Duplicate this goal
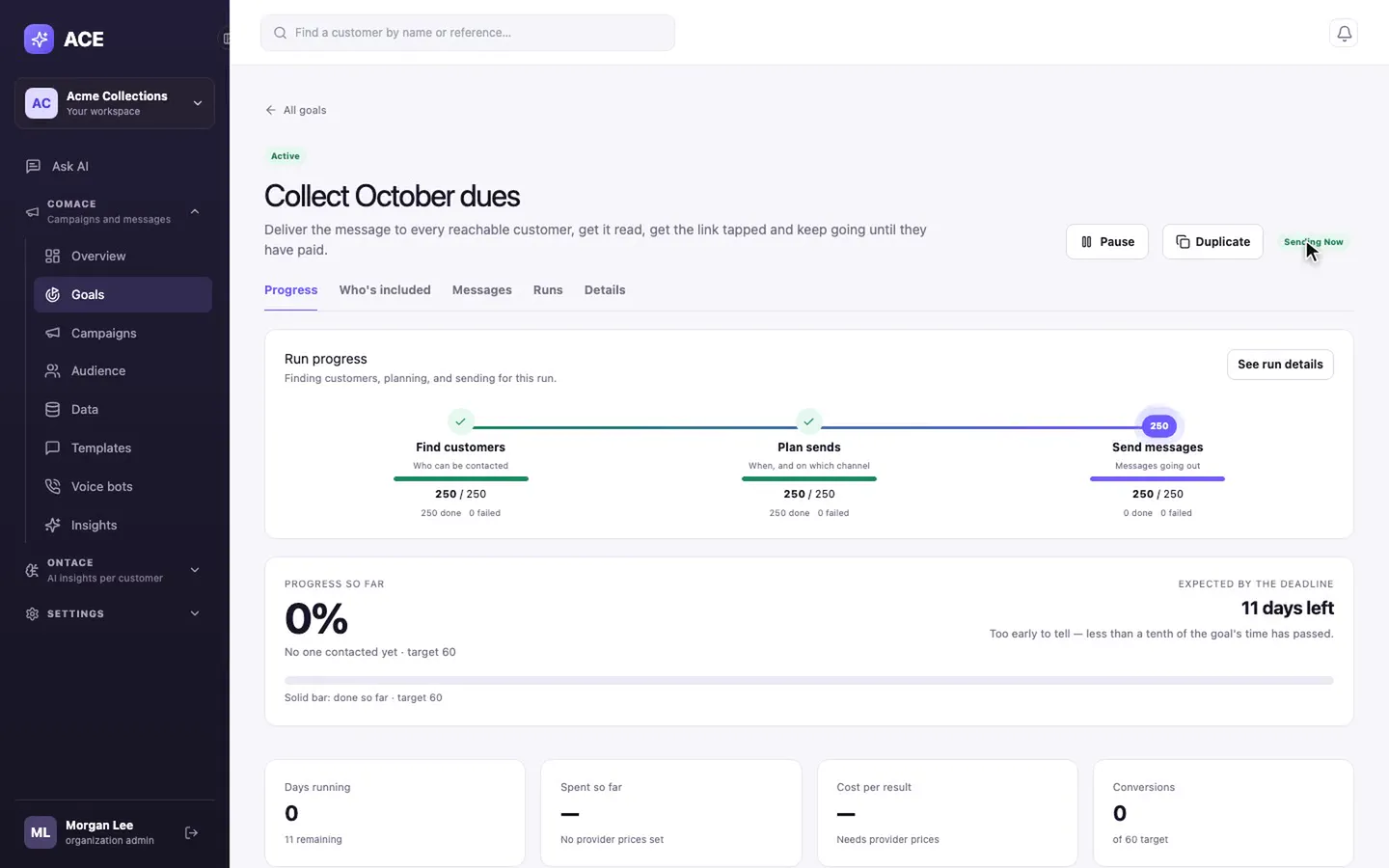The width and height of the screenshot is (1389, 868). (1212, 242)
